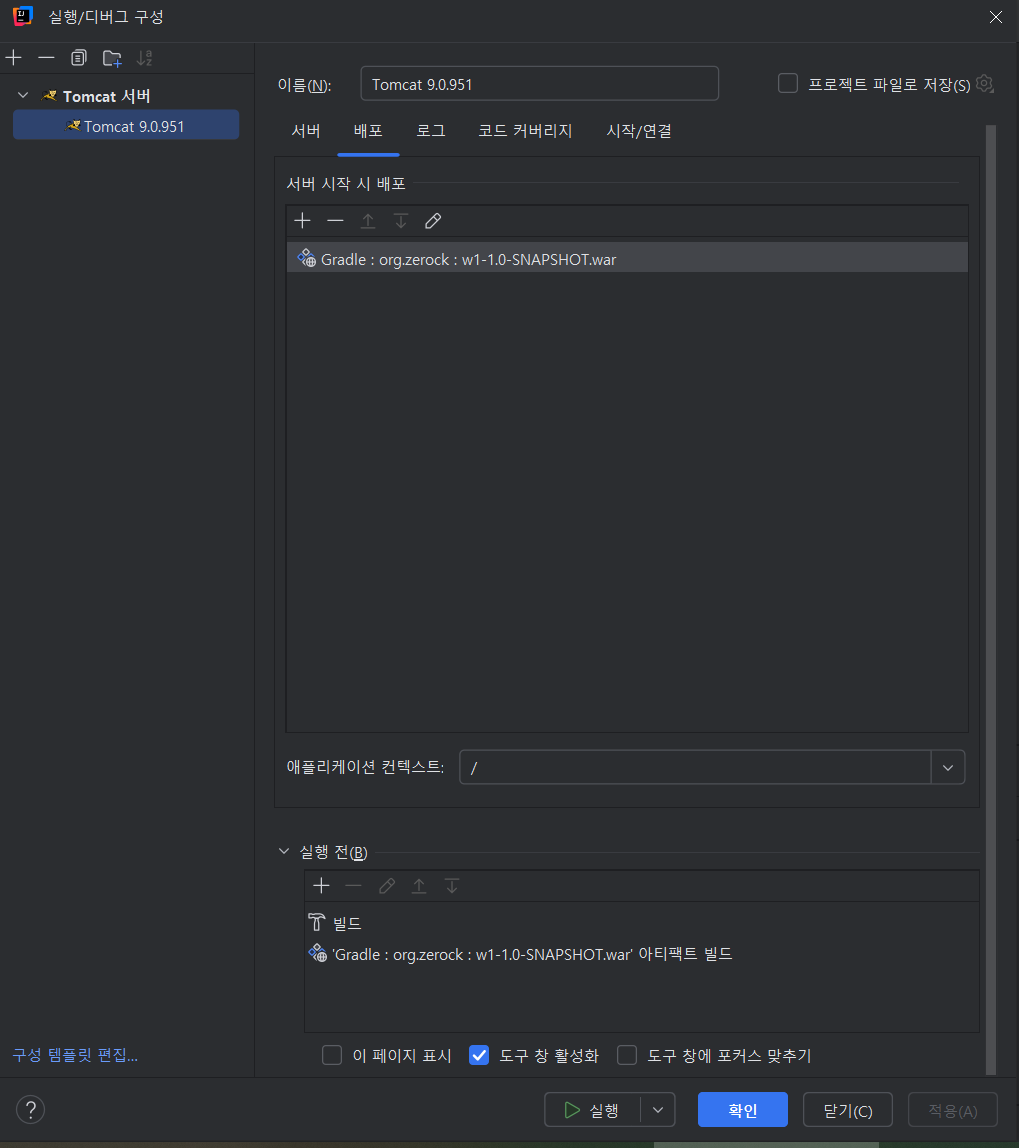Open help with the question mark button
The width and height of the screenshot is (1019, 1148).
tap(31, 1110)
